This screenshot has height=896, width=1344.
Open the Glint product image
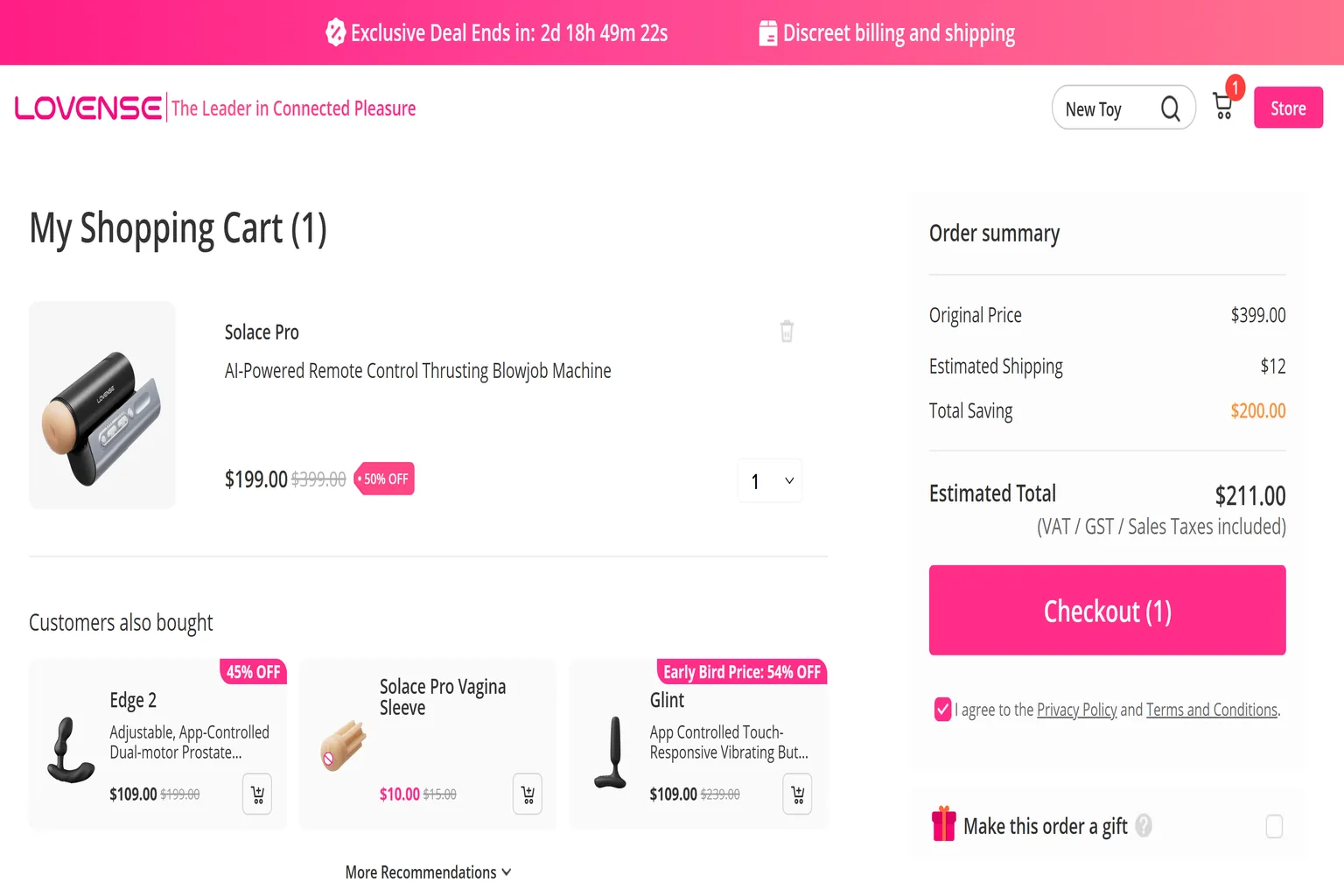pyautogui.click(x=611, y=752)
